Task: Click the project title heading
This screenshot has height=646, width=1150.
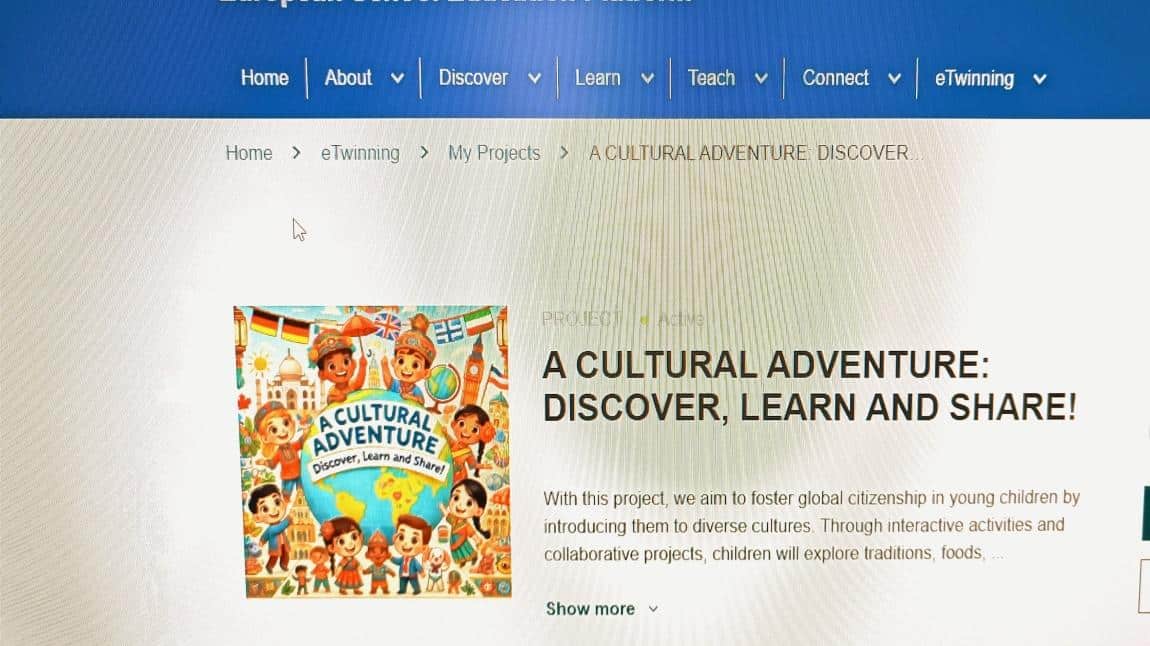Action: tap(810, 386)
